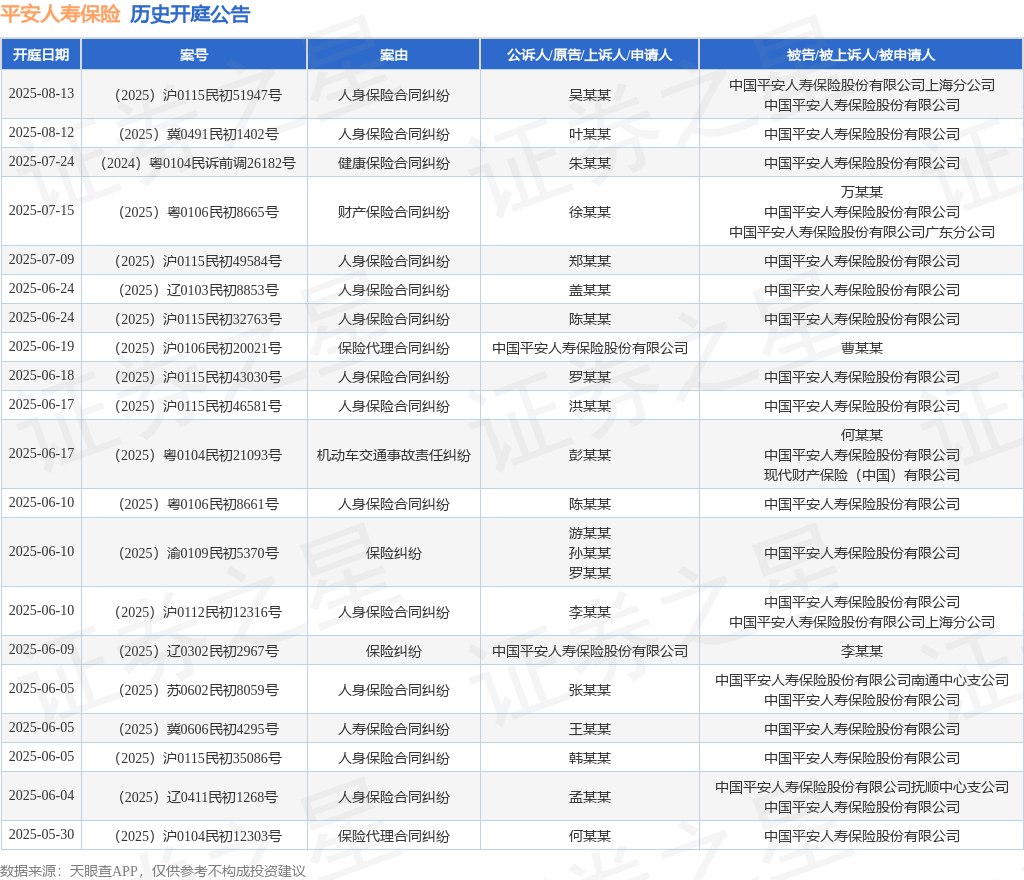Click the 平安人寿保险 title text
Screen dimensions: 1024x880
[x=60, y=14]
